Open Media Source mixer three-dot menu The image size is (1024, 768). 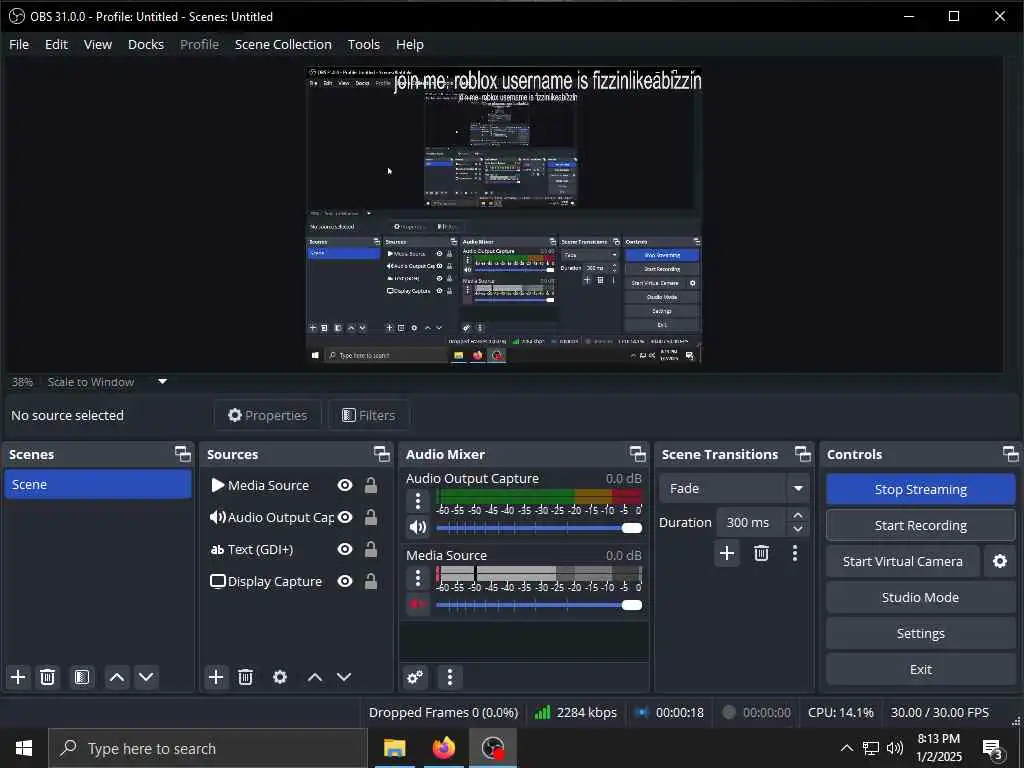(418, 578)
